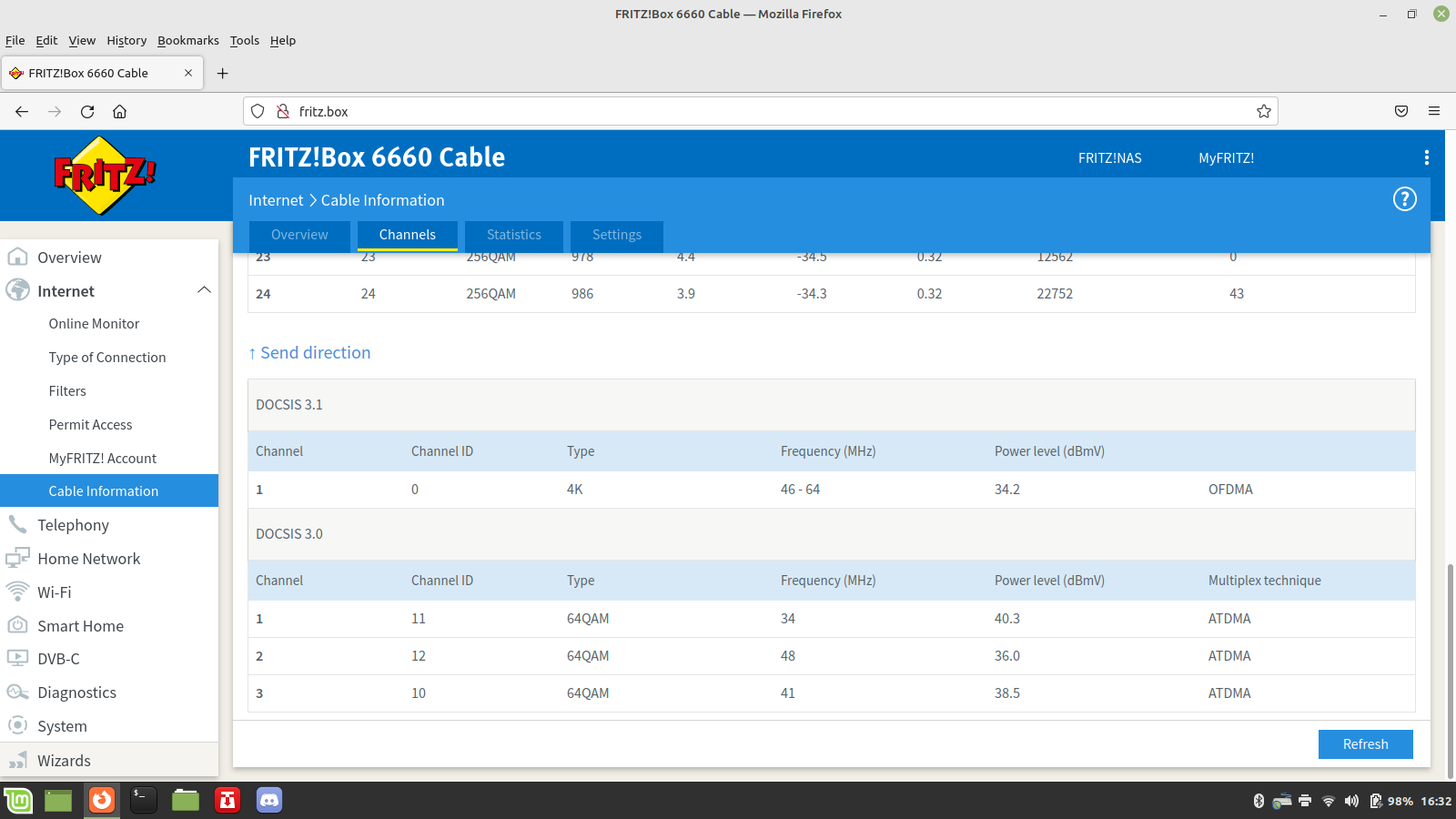This screenshot has width=1456, height=819.
Task: Reload the page in Firefox
Action: (x=87, y=111)
